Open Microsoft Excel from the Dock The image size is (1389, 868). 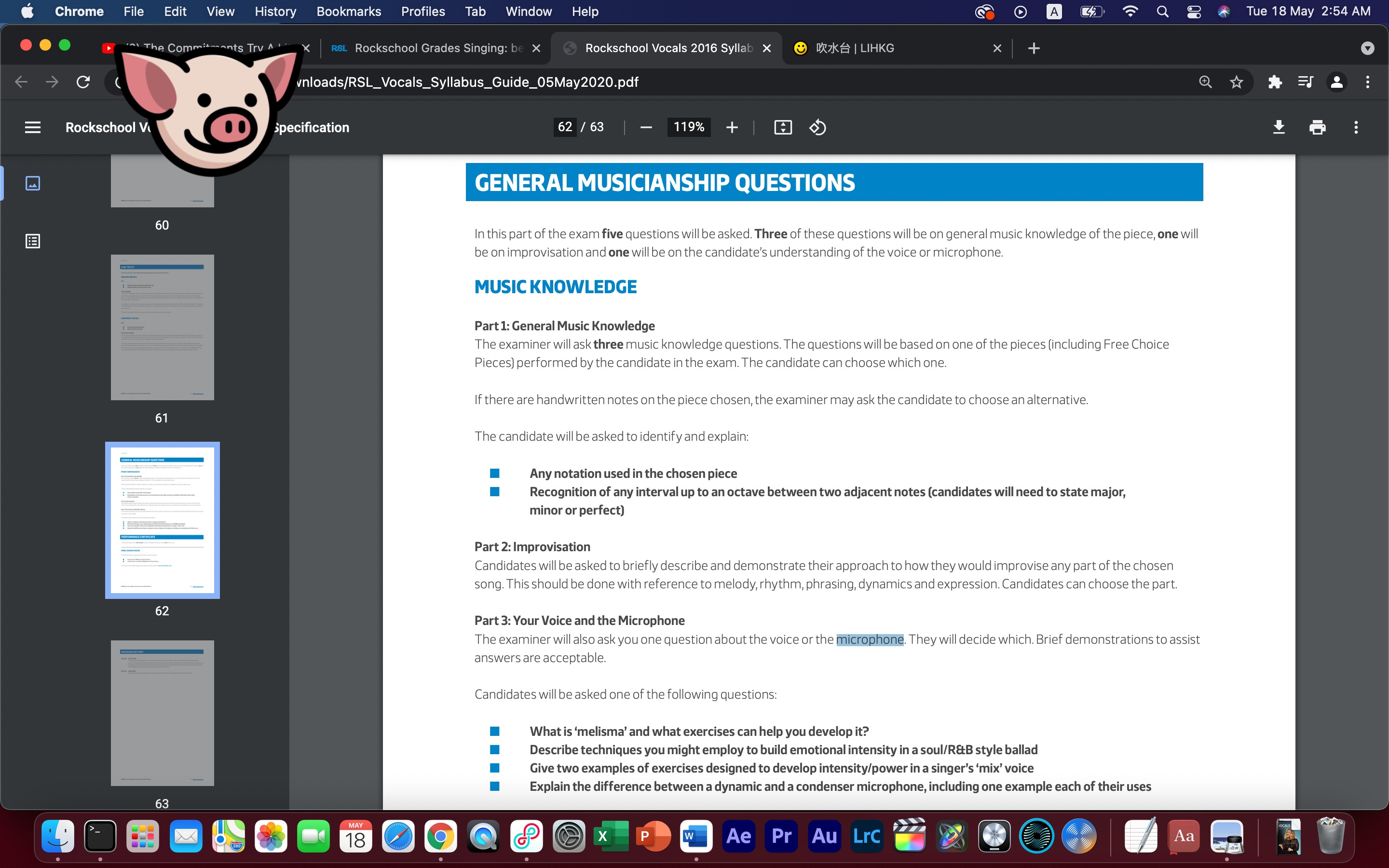(611, 836)
